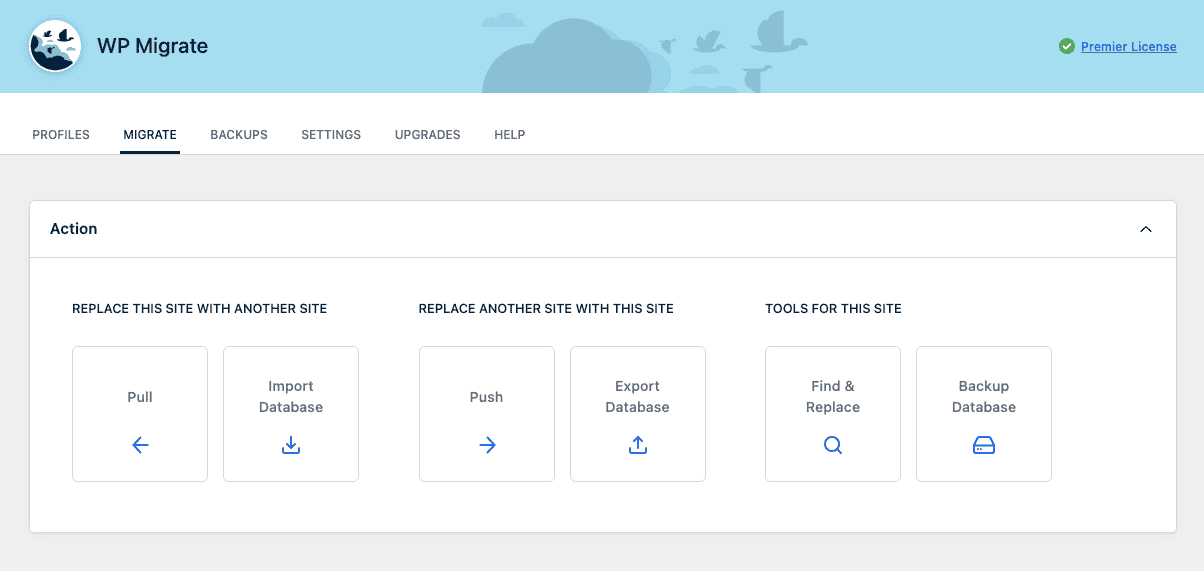Click the Action panel header title
Image resolution: width=1204 pixels, height=571 pixels.
coord(74,229)
